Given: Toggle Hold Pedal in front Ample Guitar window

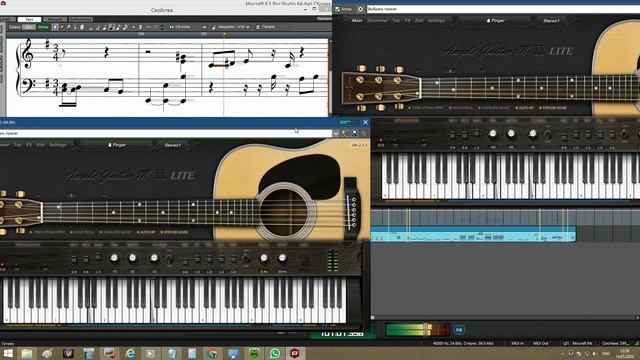Looking at the screenshot, I should click(x=82, y=232).
